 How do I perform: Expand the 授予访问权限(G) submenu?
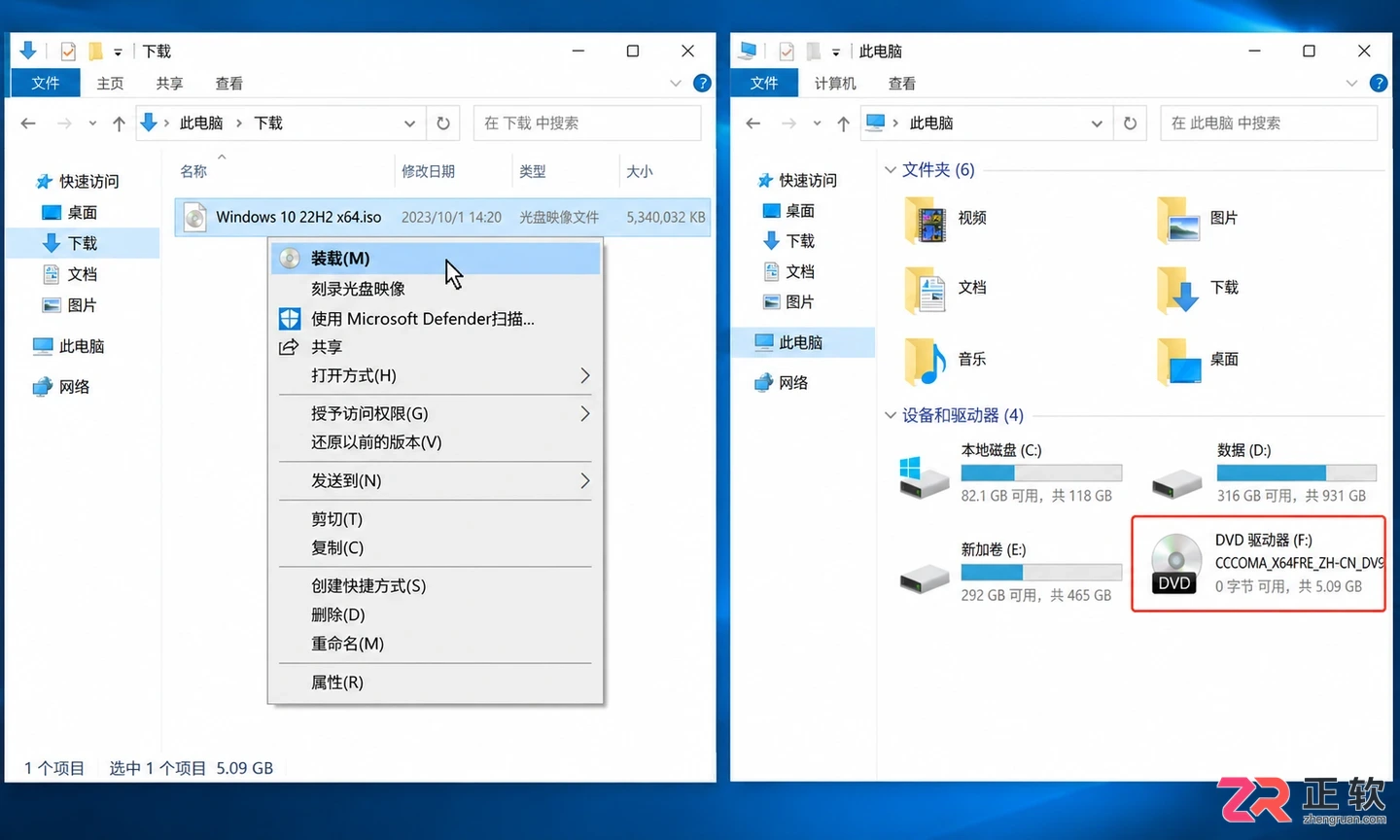click(436, 413)
